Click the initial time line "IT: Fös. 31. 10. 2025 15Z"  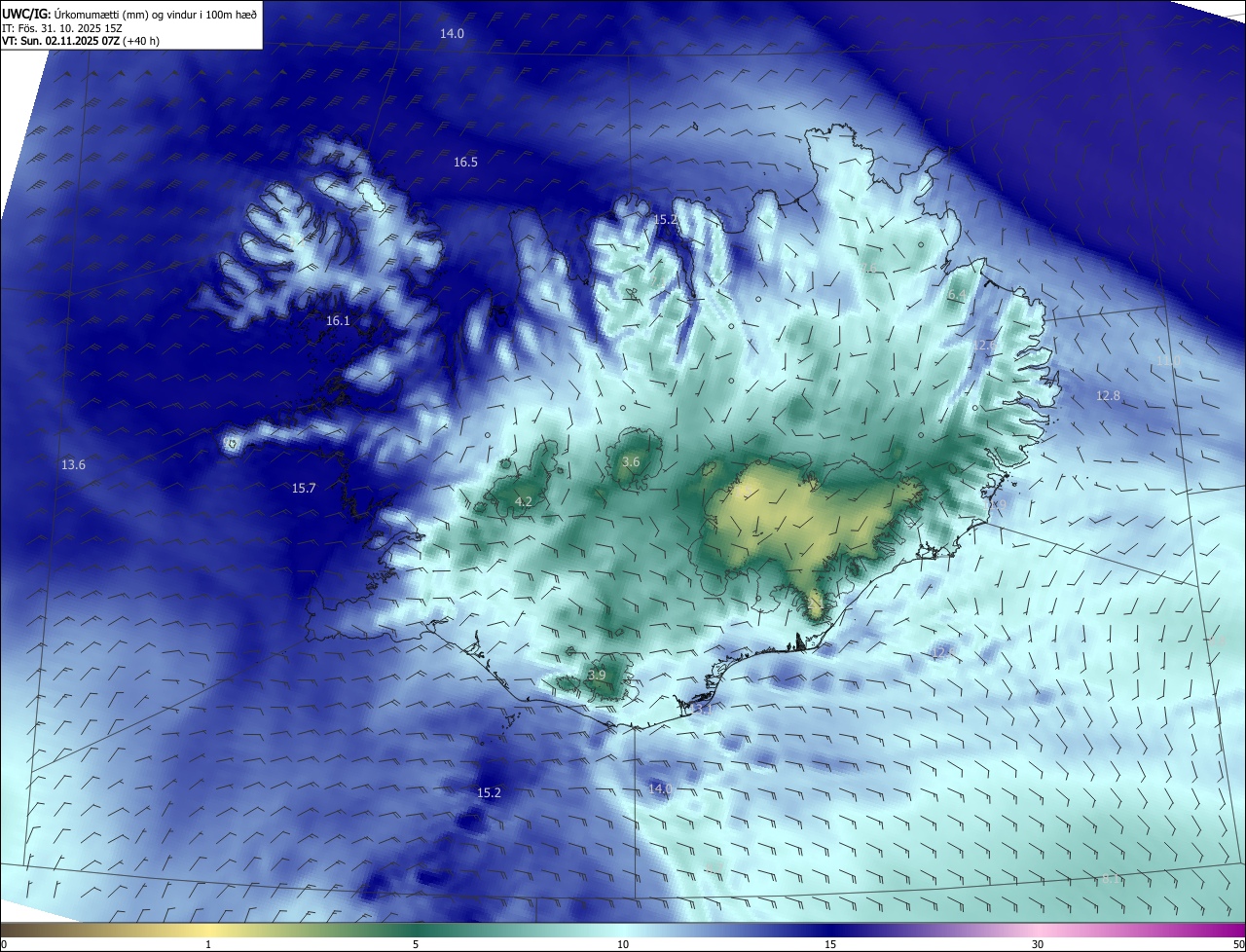click(x=61, y=28)
